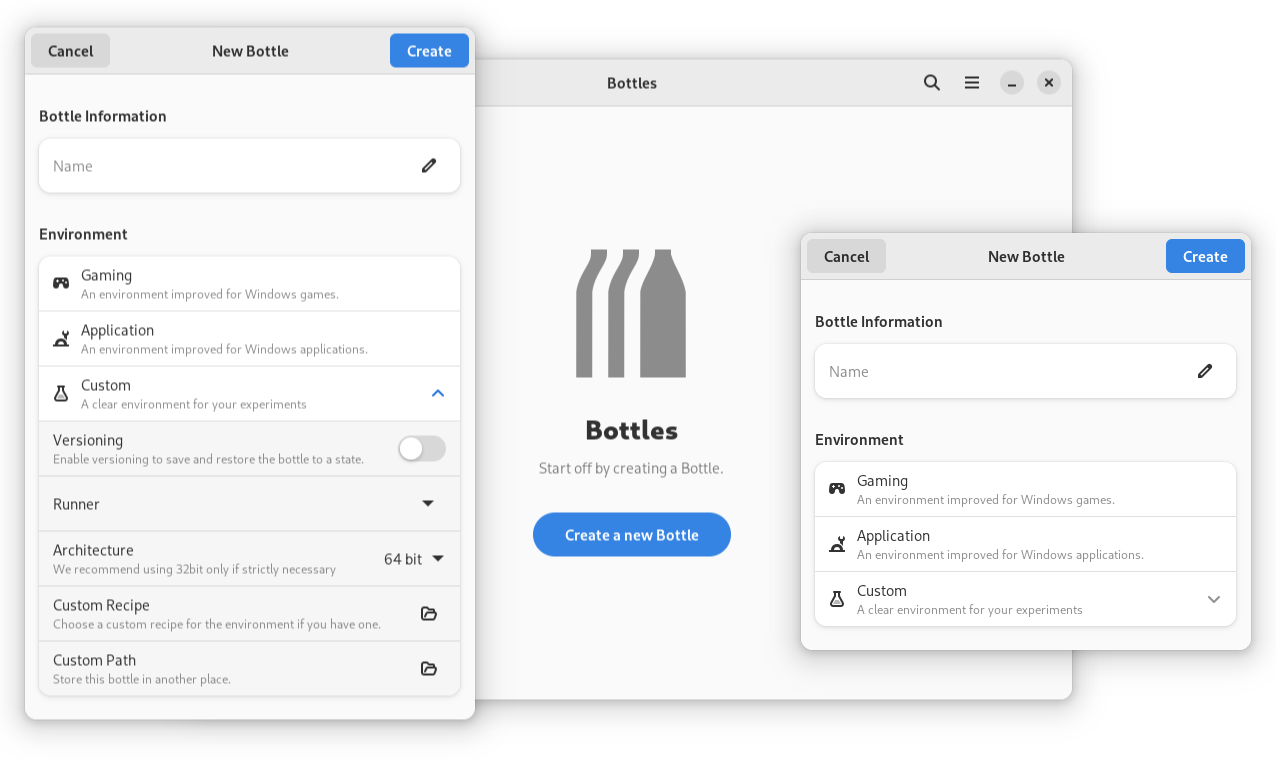Expand the Custom environment in right dialog

pos(1213,599)
